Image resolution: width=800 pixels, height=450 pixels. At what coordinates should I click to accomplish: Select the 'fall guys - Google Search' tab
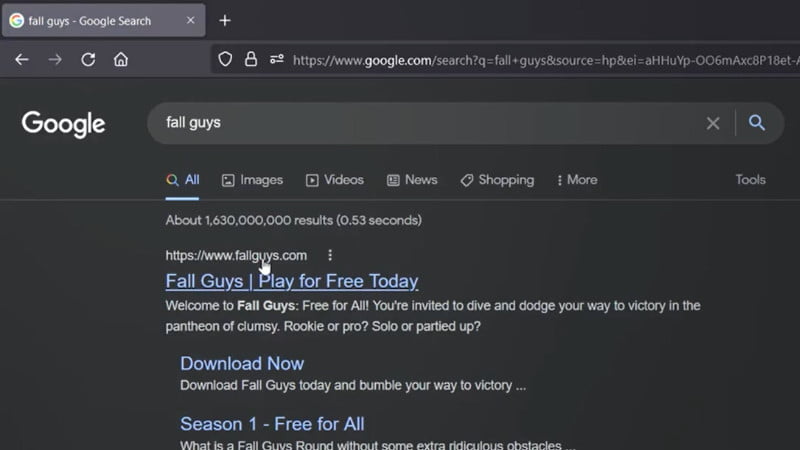(x=104, y=20)
